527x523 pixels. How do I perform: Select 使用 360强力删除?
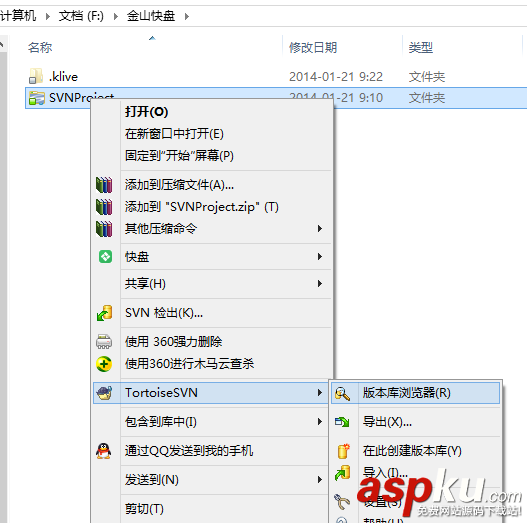pos(173,342)
